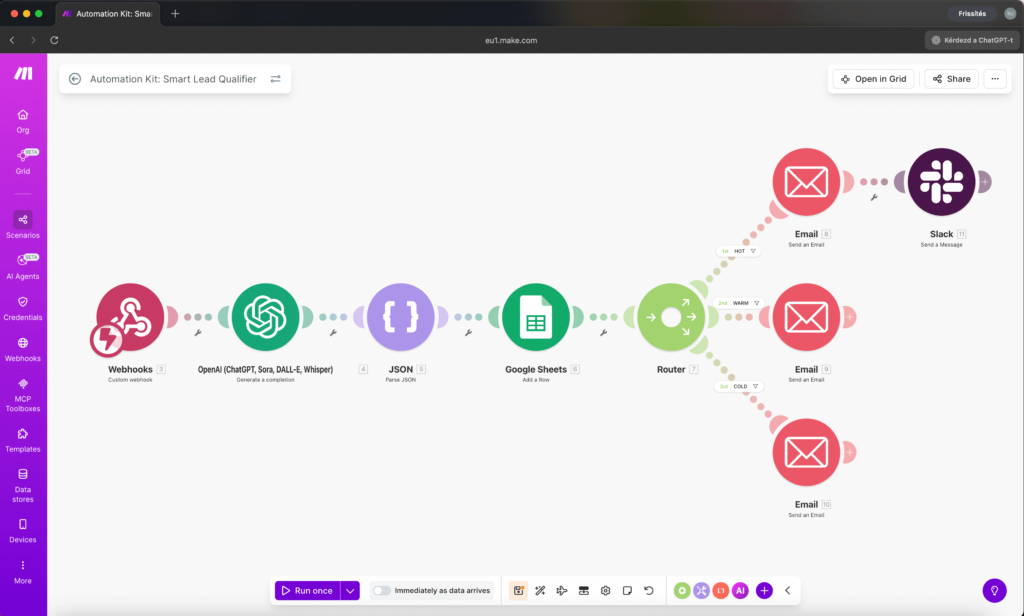Click the purple add module plus icon

click(x=764, y=590)
